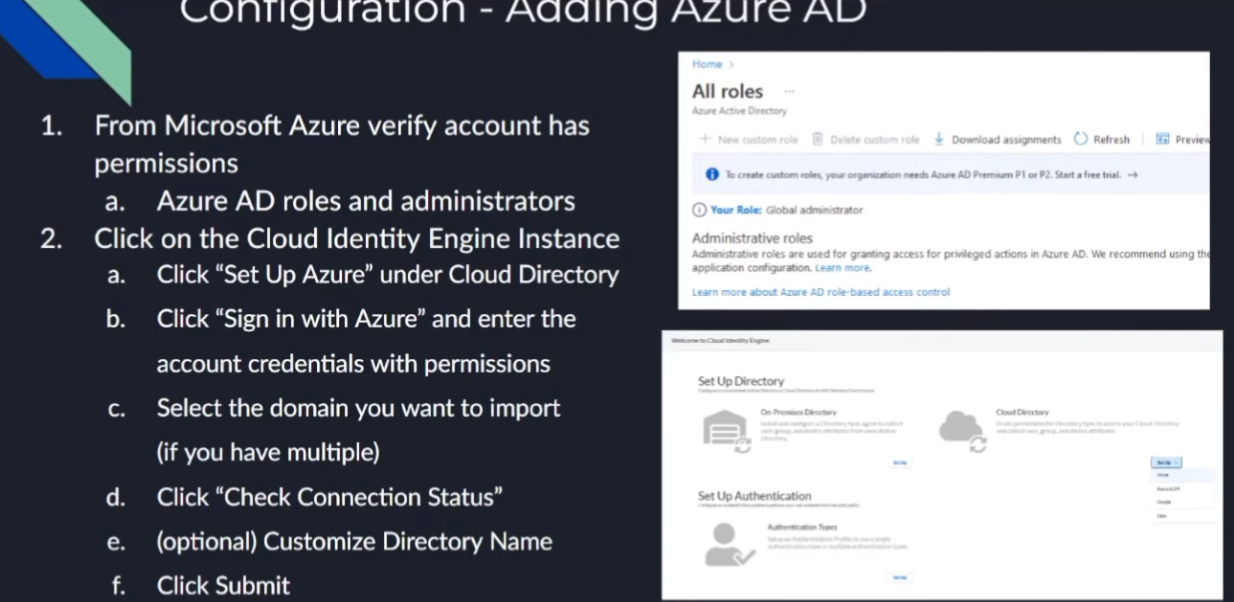Screen dimensions: 1234x602
Task: Click the Administrative roles heading
Action: click(752, 239)
